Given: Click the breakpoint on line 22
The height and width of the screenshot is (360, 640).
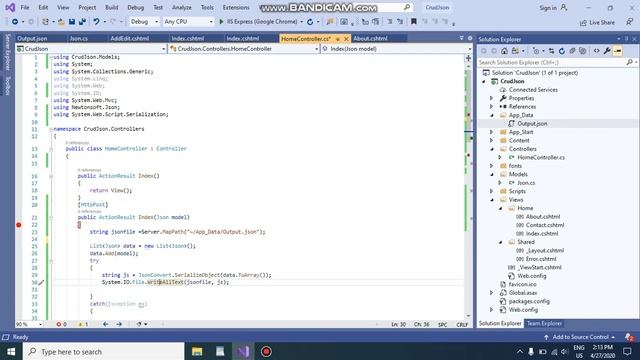Looking at the screenshot, I should coord(19,225).
